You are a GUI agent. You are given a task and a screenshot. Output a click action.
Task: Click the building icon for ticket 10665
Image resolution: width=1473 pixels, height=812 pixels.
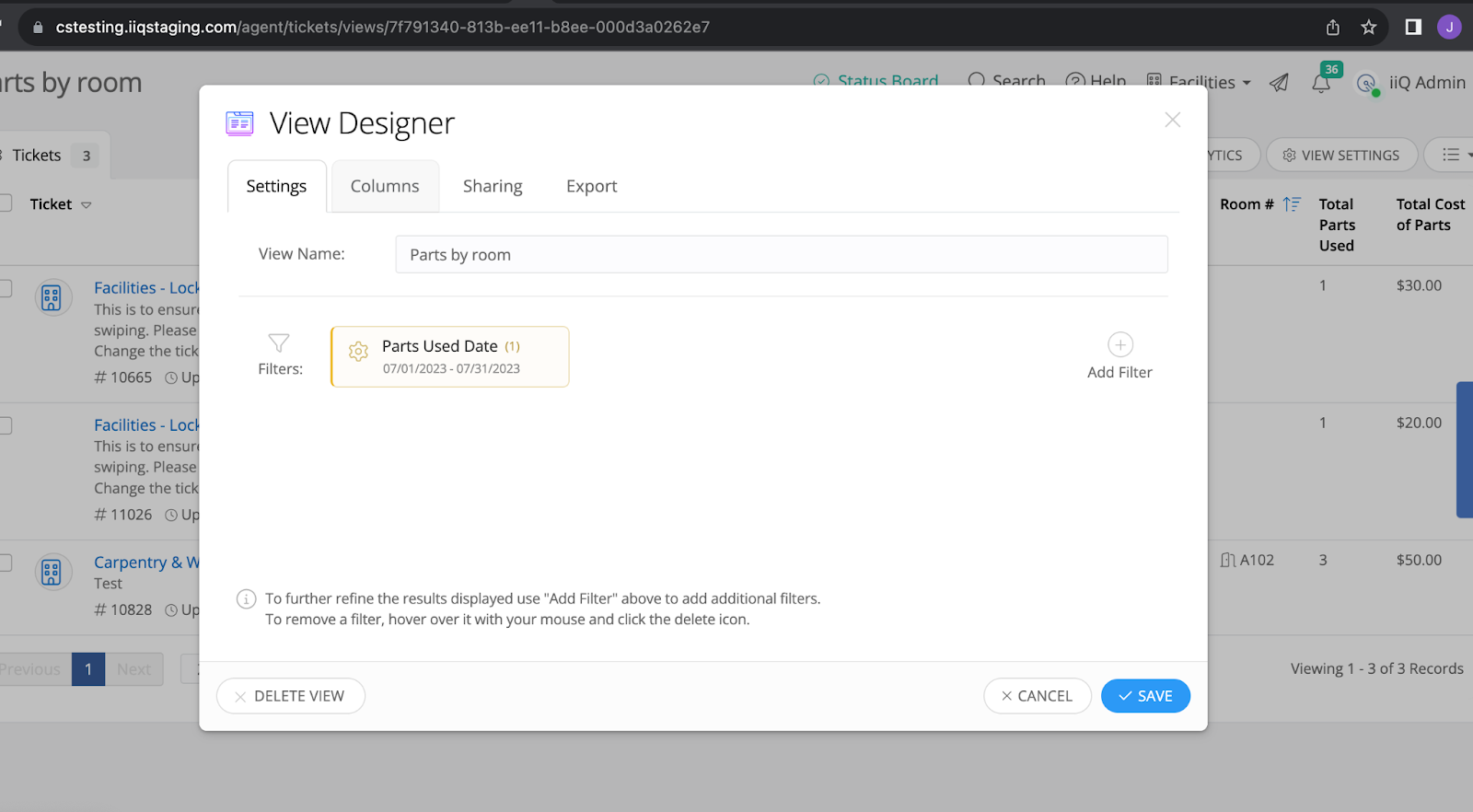click(x=52, y=297)
